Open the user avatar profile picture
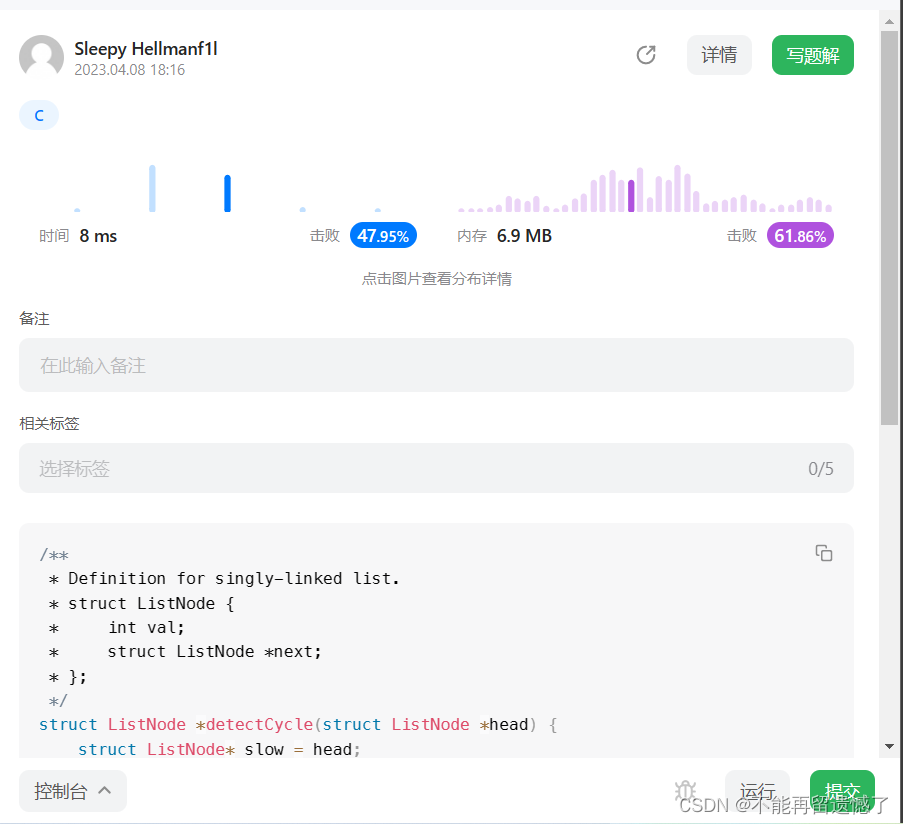This screenshot has height=824, width=903. pyautogui.click(x=41, y=56)
